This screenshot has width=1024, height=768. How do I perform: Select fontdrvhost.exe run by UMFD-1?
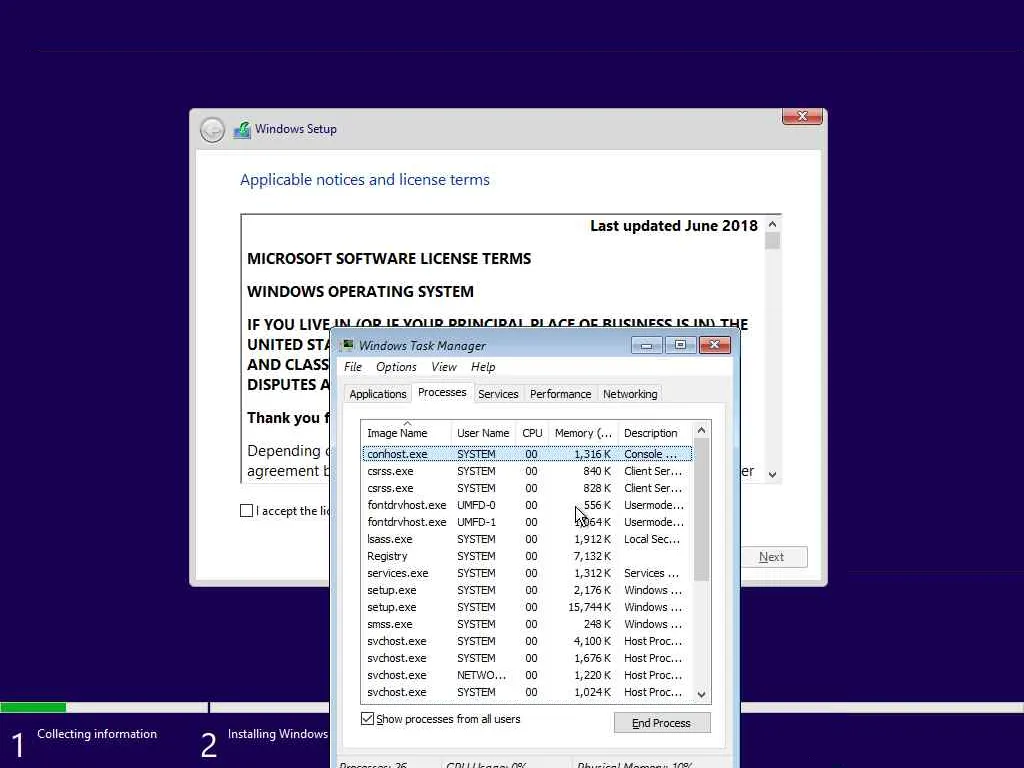tap(527, 522)
